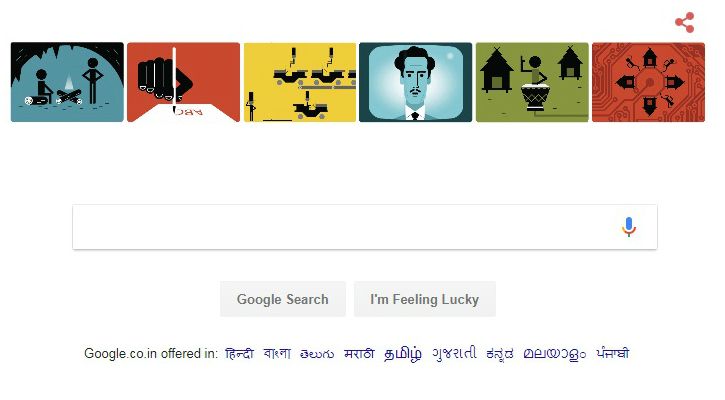The height and width of the screenshot is (400, 725).
Task: Click the red share icon
Action: click(x=685, y=22)
